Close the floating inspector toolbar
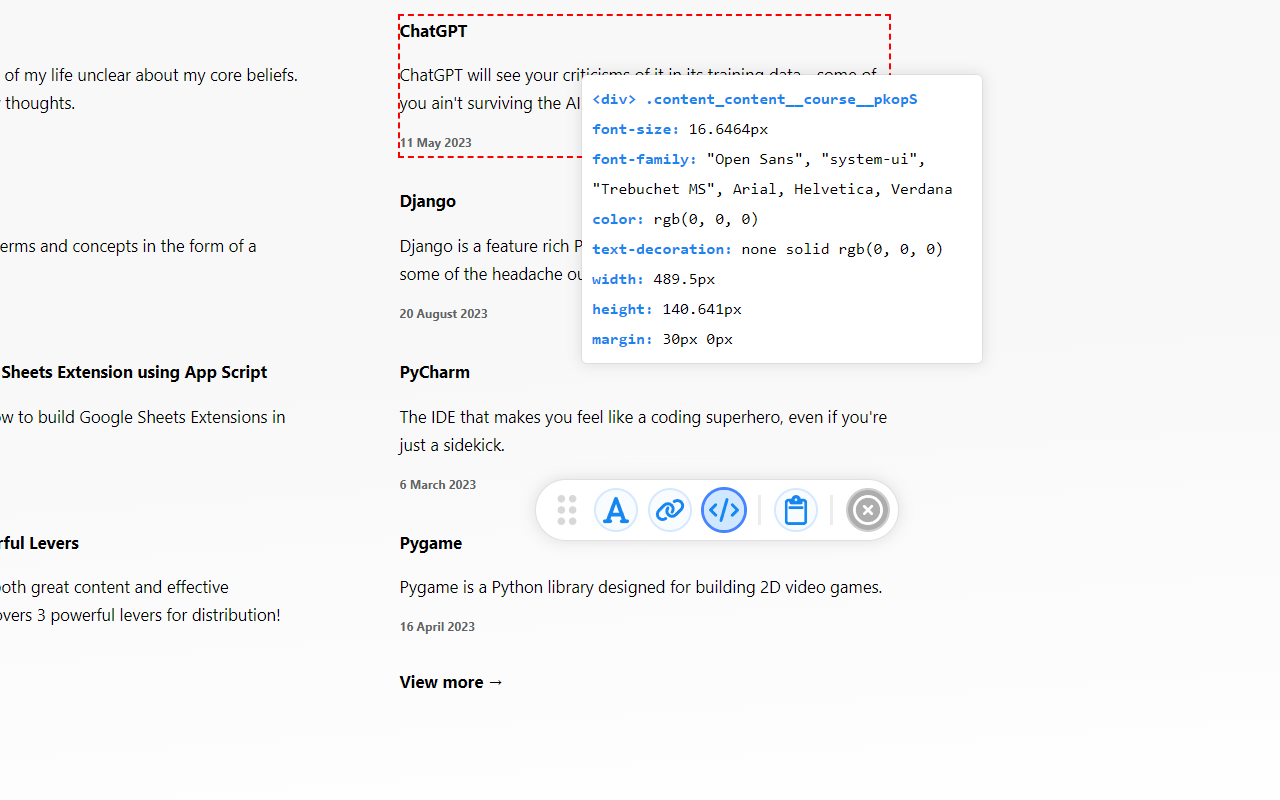This screenshot has height=800, width=1280. pyautogui.click(x=867, y=510)
